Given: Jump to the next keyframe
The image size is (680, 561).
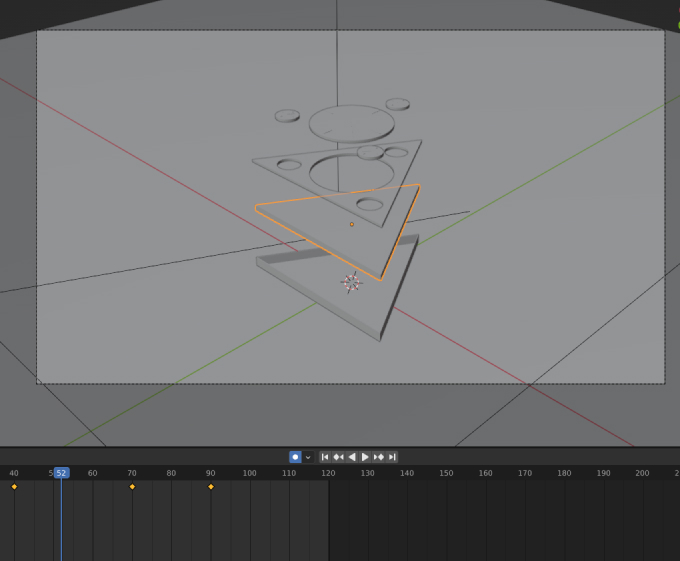Looking at the screenshot, I should tap(379, 457).
